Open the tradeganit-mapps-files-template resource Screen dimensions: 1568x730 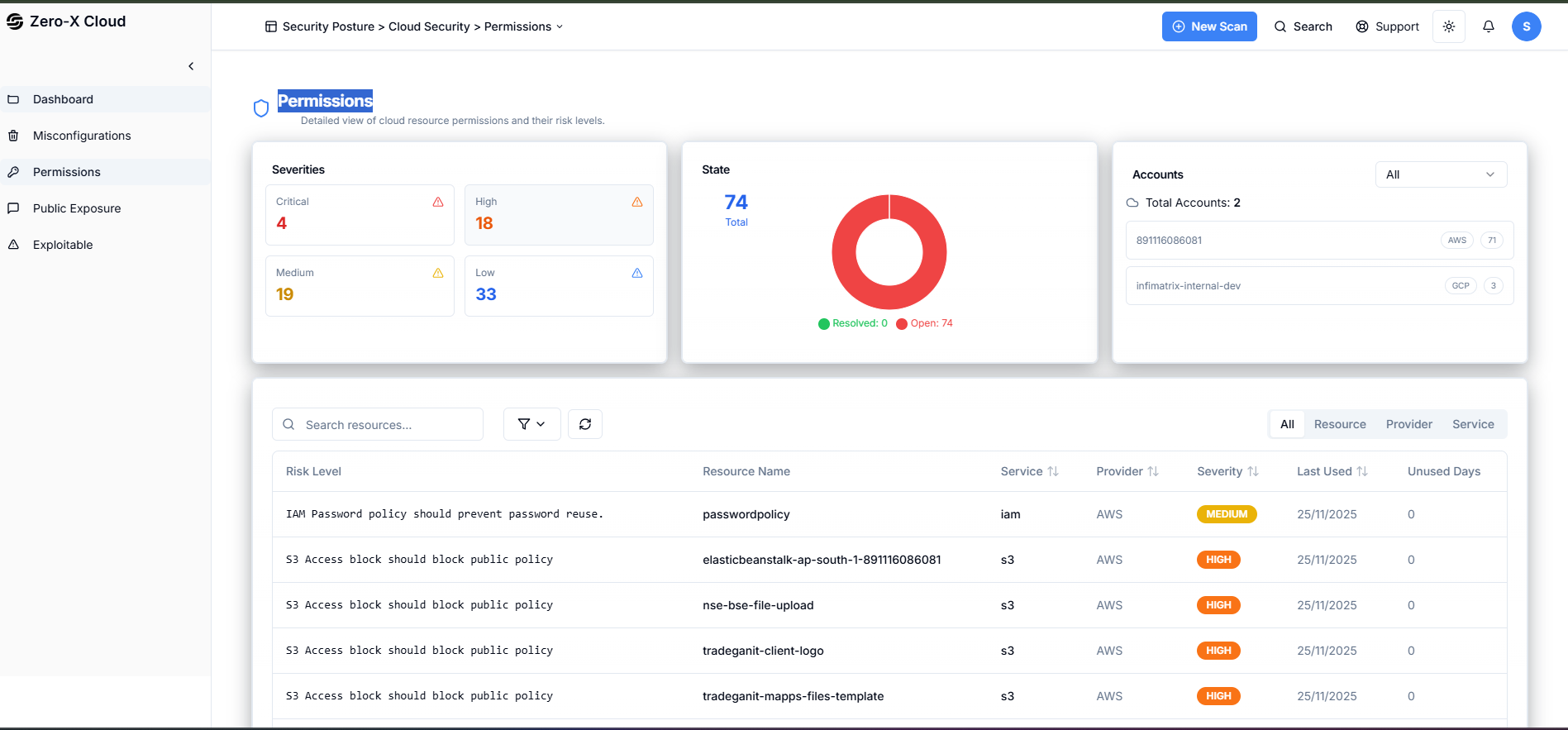[x=793, y=696]
